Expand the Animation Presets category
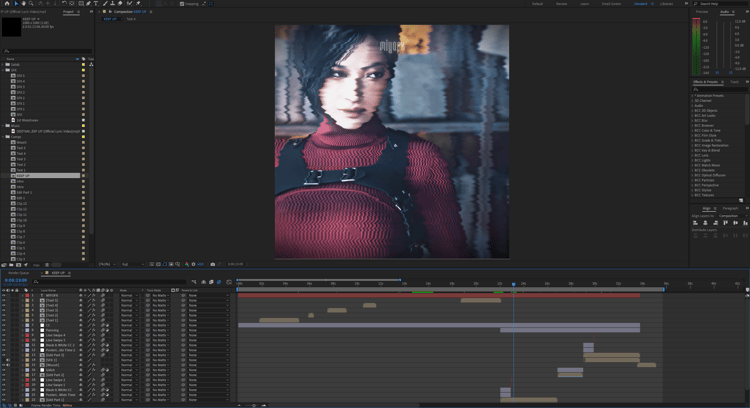The height and width of the screenshot is (408, 750). 692,96
